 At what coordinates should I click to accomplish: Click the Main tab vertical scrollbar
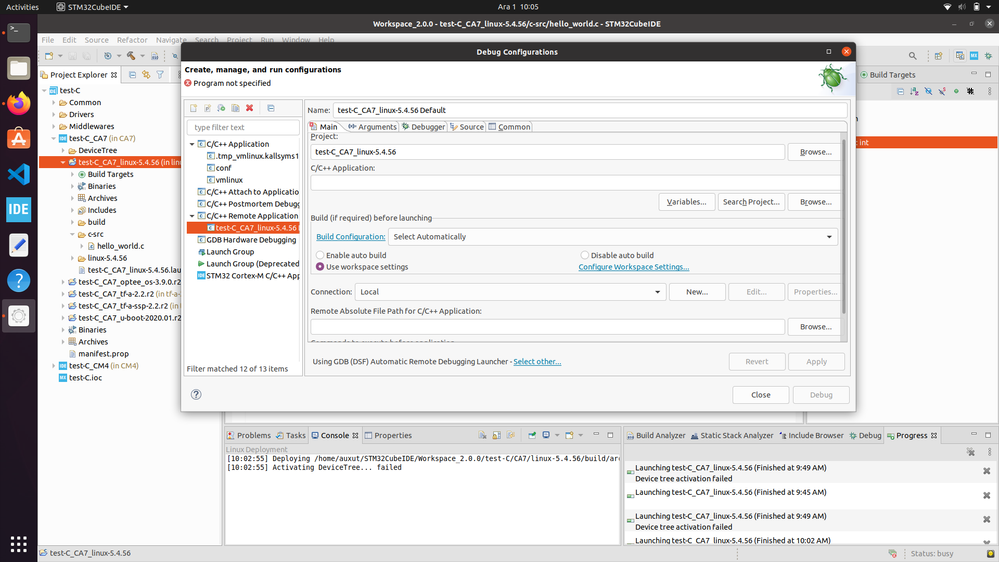click(x=844, y=226)
